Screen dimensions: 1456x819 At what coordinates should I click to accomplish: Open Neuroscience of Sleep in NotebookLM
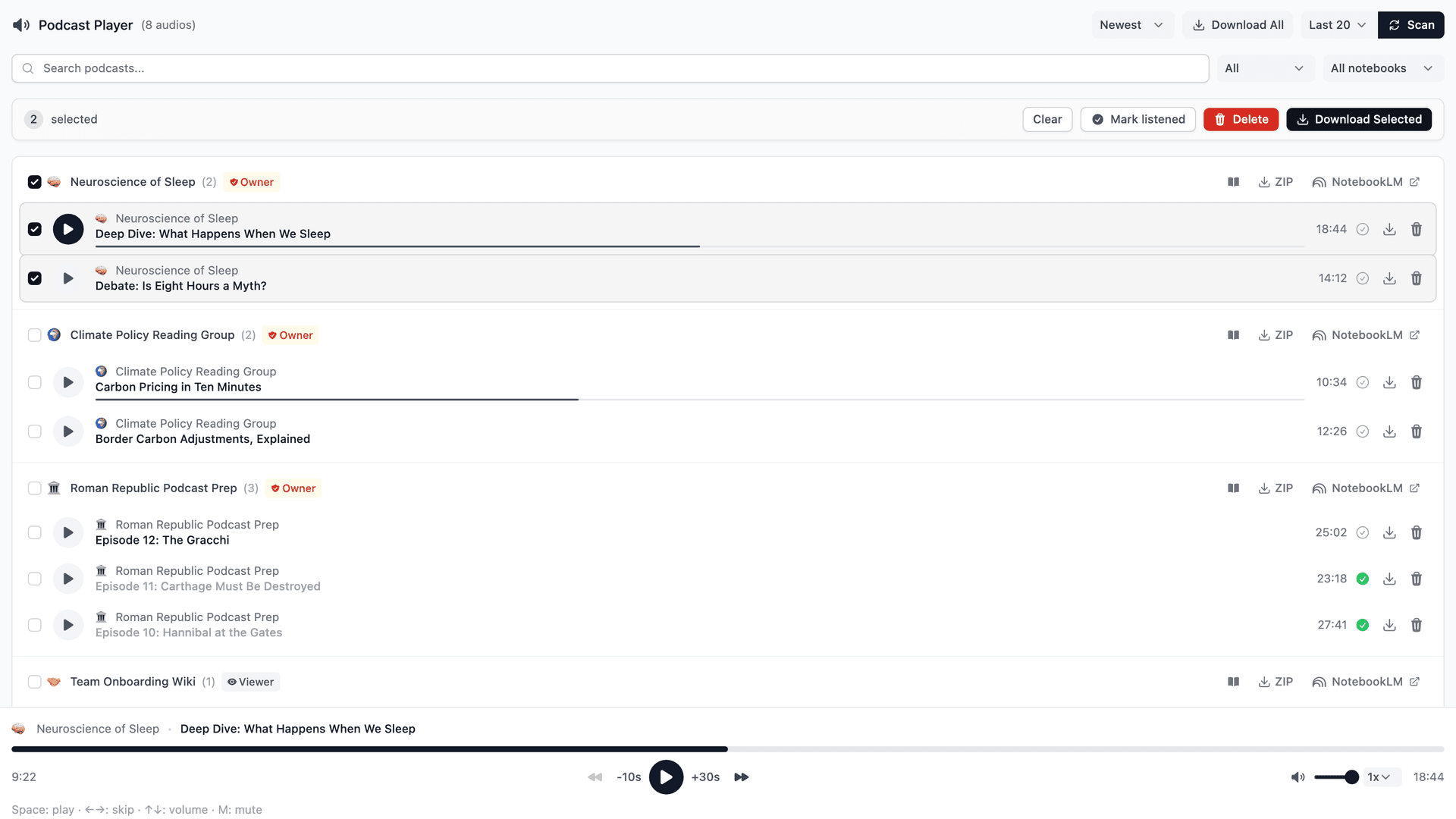pos(1366,182)
